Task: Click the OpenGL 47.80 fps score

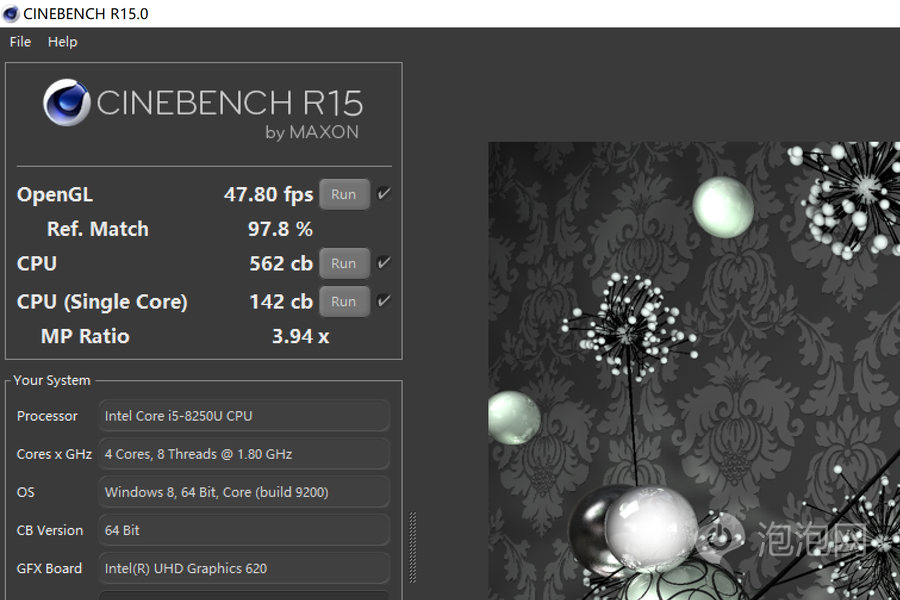Action: point(268,195)
